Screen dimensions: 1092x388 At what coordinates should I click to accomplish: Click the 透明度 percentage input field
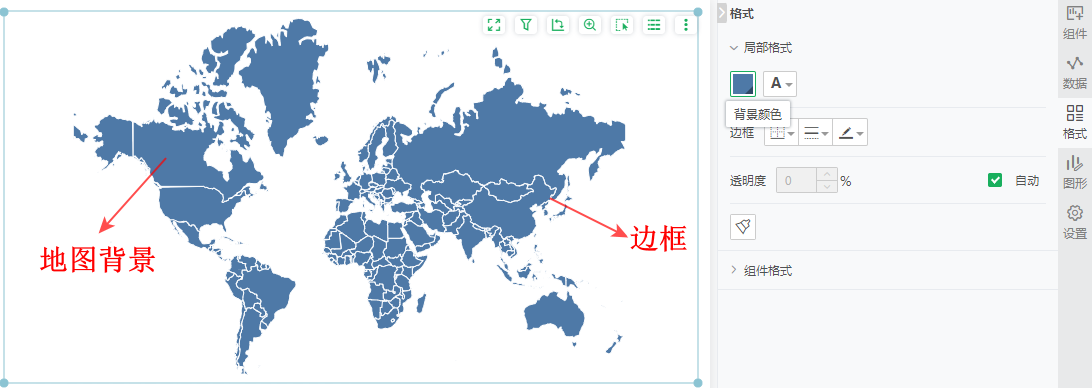806,181
